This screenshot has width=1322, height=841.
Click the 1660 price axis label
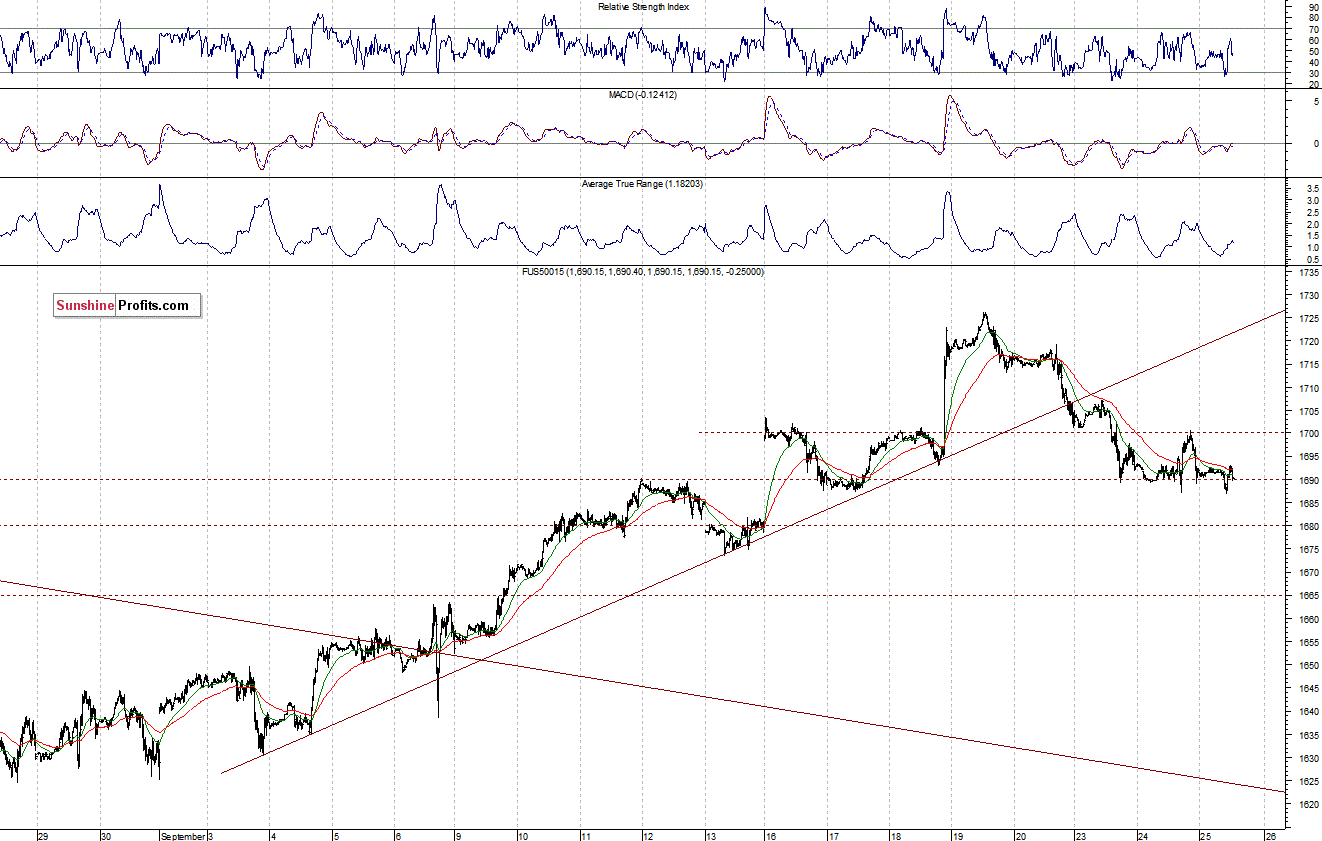click(1308, 619)
